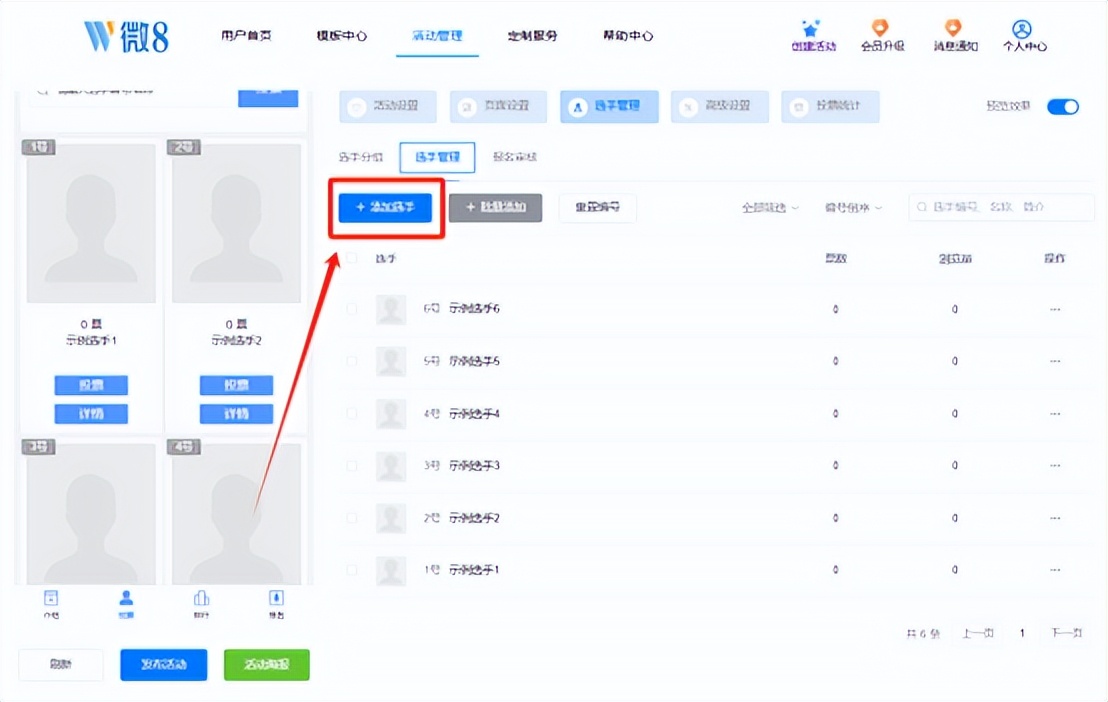
Task: Click the green 活动海报 button
Action: click(x=266, y=665)
